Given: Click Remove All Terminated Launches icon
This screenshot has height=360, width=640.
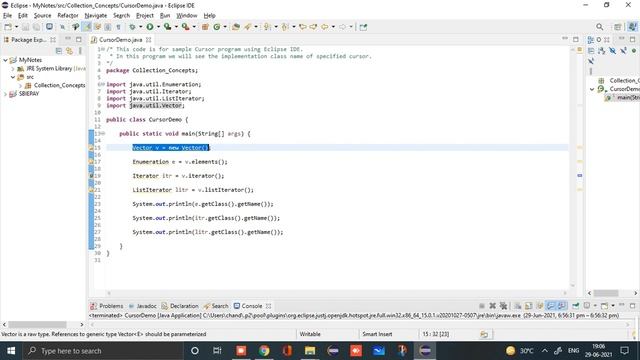Looking at the screenshot, I should (503, 306).
